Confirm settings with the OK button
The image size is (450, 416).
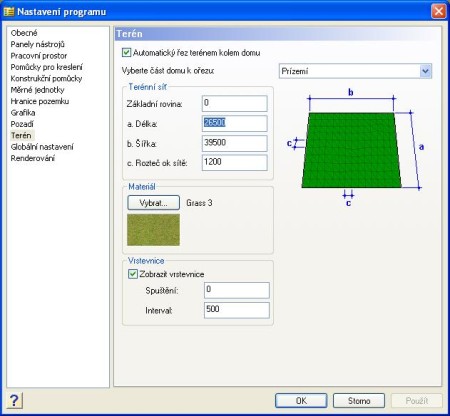(301, 400)
